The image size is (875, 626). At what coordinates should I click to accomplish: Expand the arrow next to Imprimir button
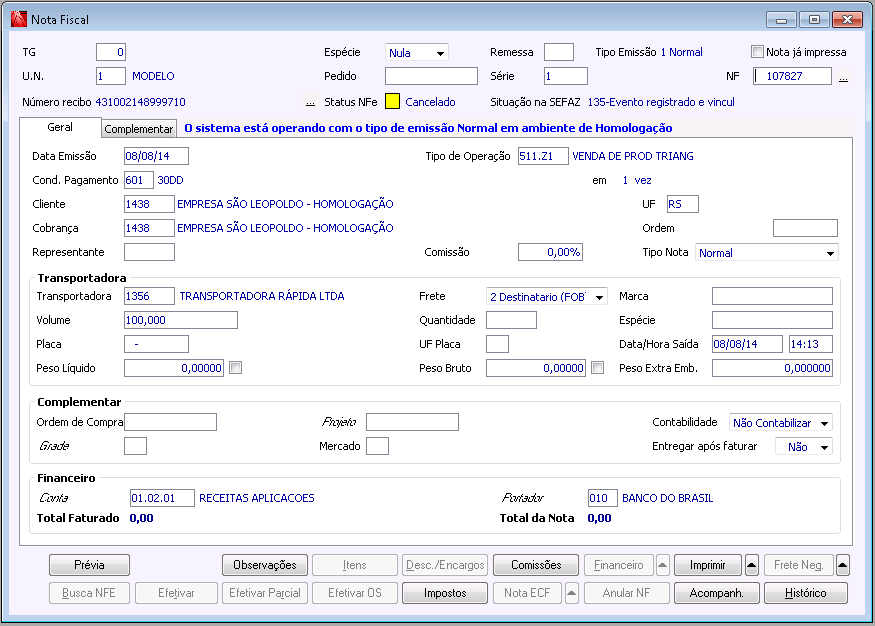(x=752, y=565)
